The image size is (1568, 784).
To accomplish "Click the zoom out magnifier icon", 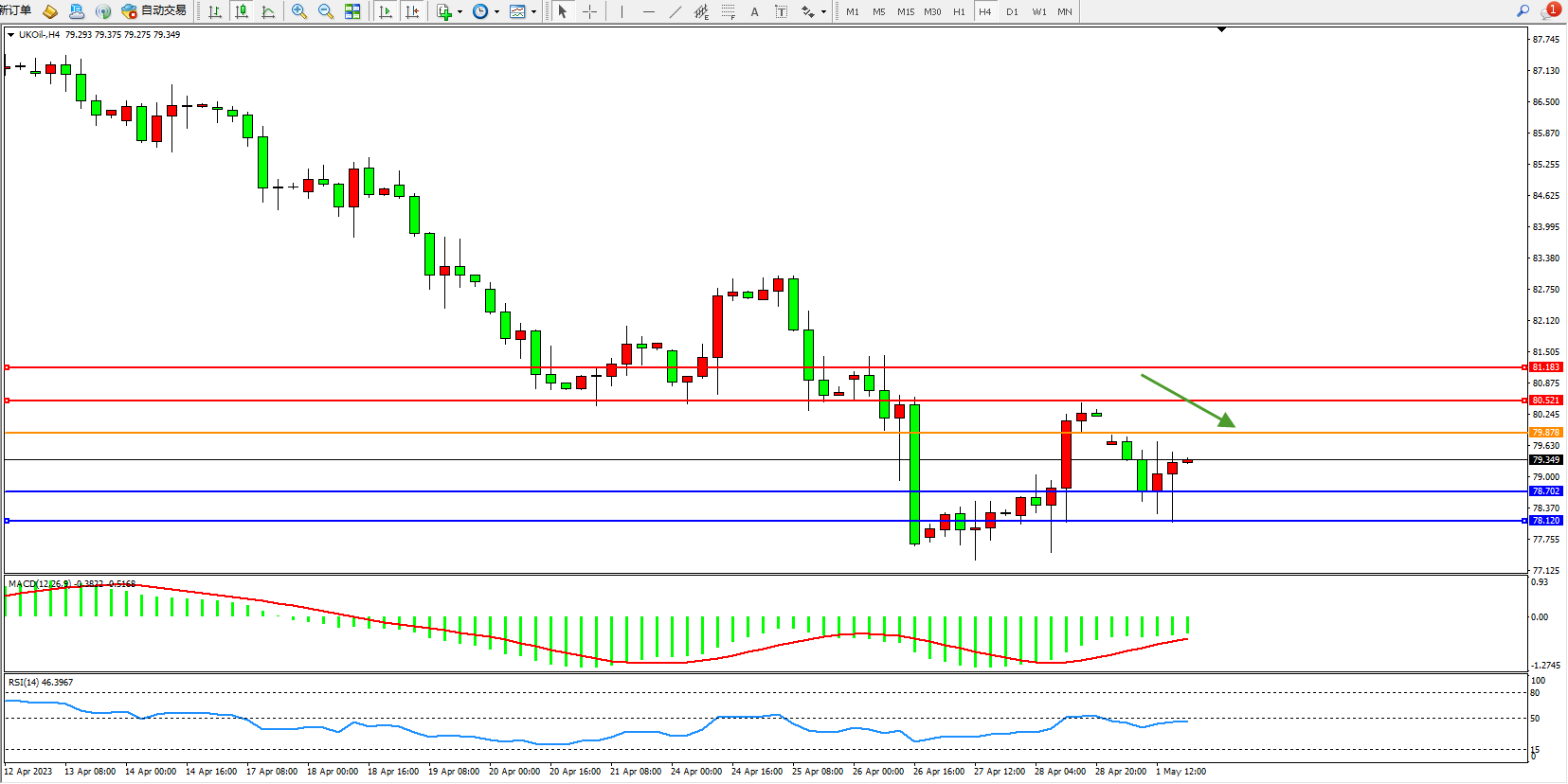I will [326, 11].
